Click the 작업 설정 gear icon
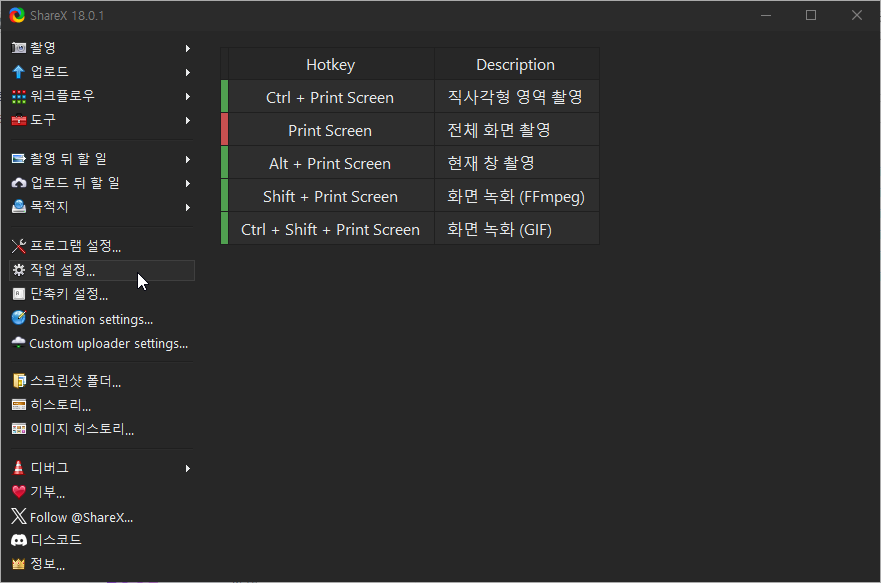 coord(19,270)
